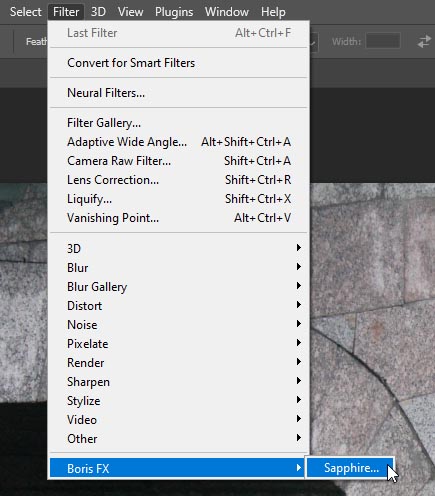This screenshot has height=496, width=435.
Task: Expand the Blur Gallery submenu
Action: pos(179,287)
